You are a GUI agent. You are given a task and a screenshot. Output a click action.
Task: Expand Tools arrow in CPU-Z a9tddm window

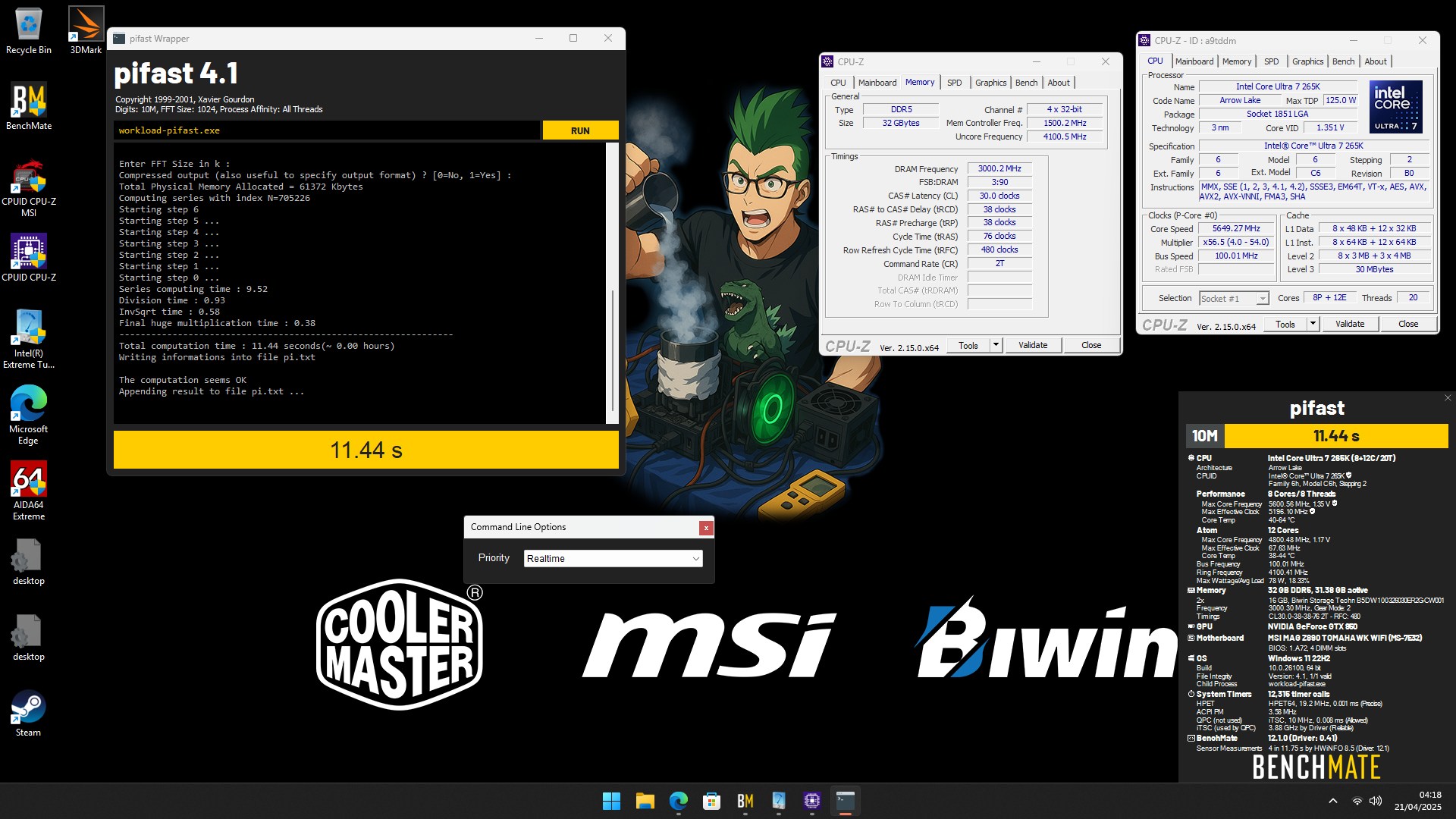tap(1313, 324)
